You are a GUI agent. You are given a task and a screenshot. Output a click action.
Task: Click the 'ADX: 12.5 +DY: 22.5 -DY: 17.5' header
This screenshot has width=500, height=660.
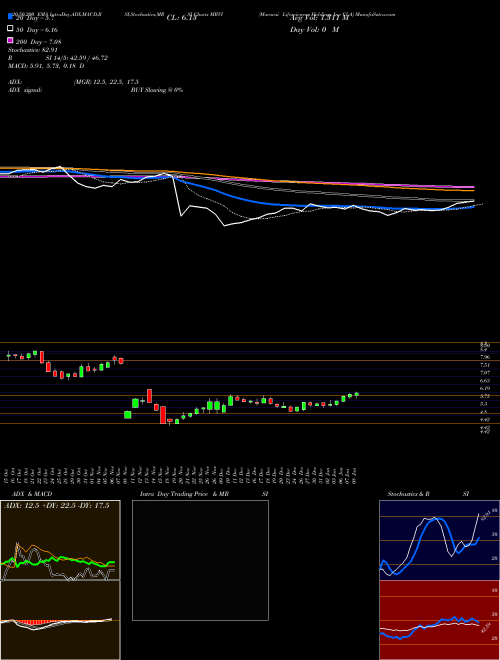point(56,506)
